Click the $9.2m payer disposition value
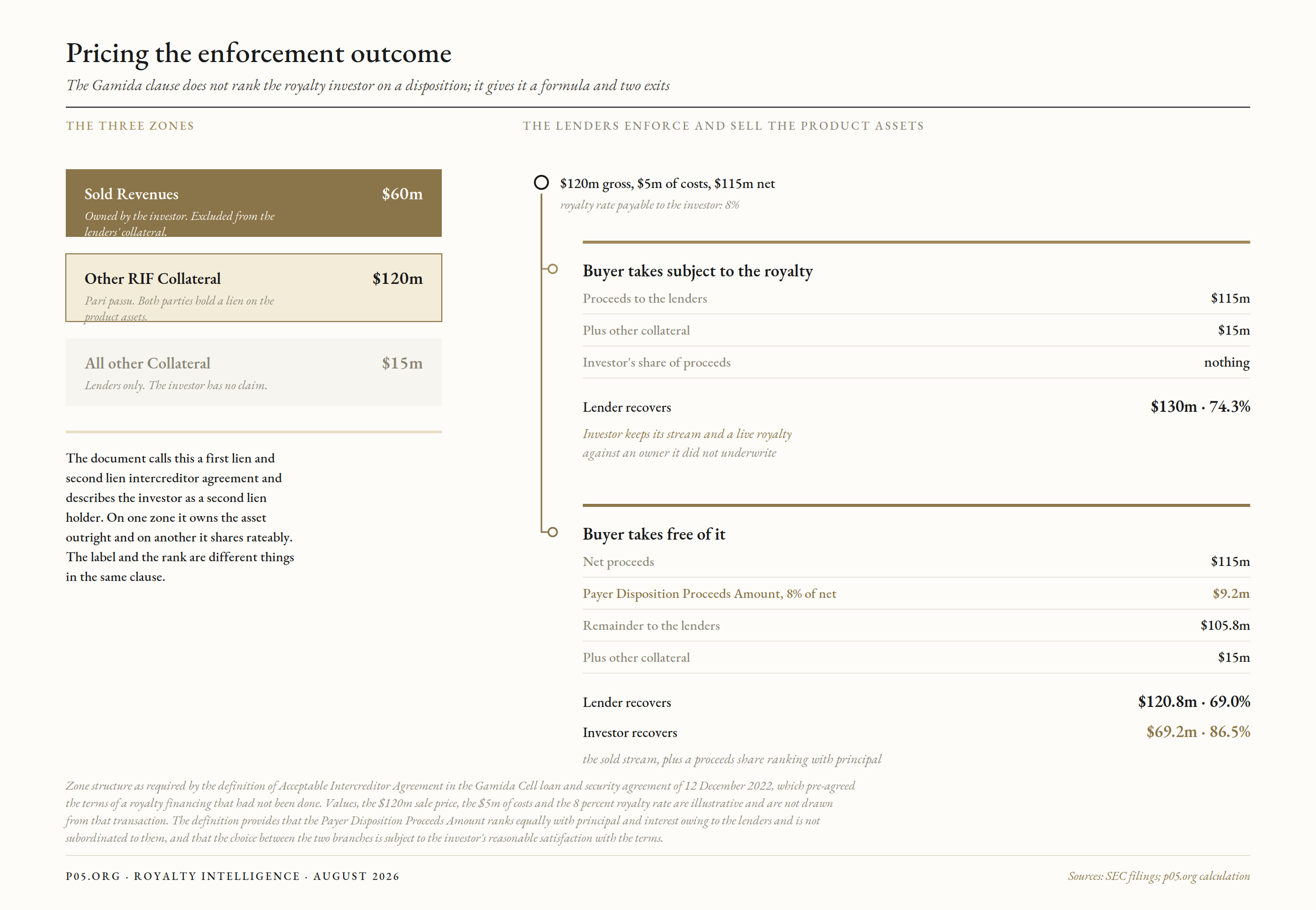 coord(1231,594)
